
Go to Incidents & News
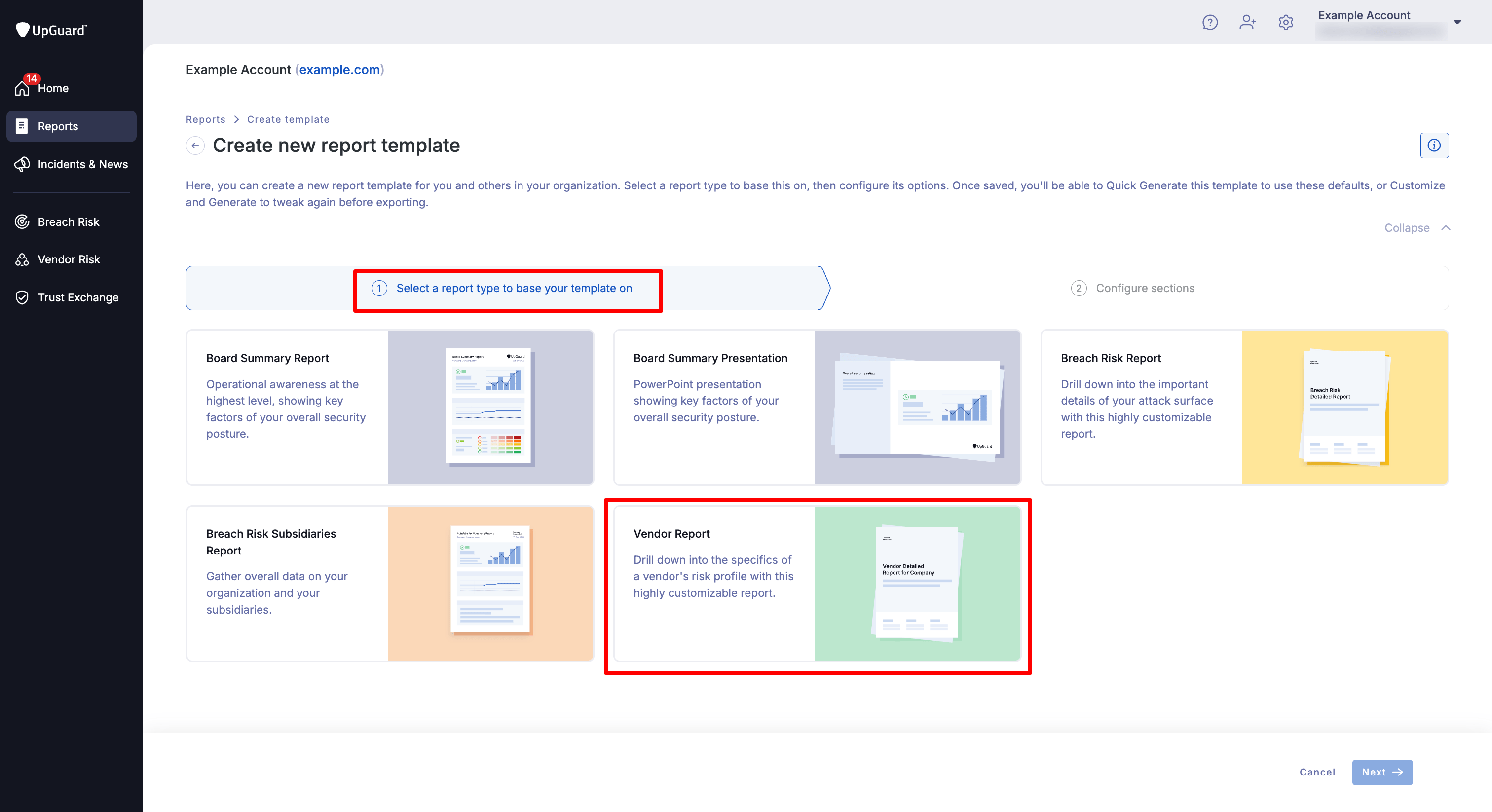(83, 164)
